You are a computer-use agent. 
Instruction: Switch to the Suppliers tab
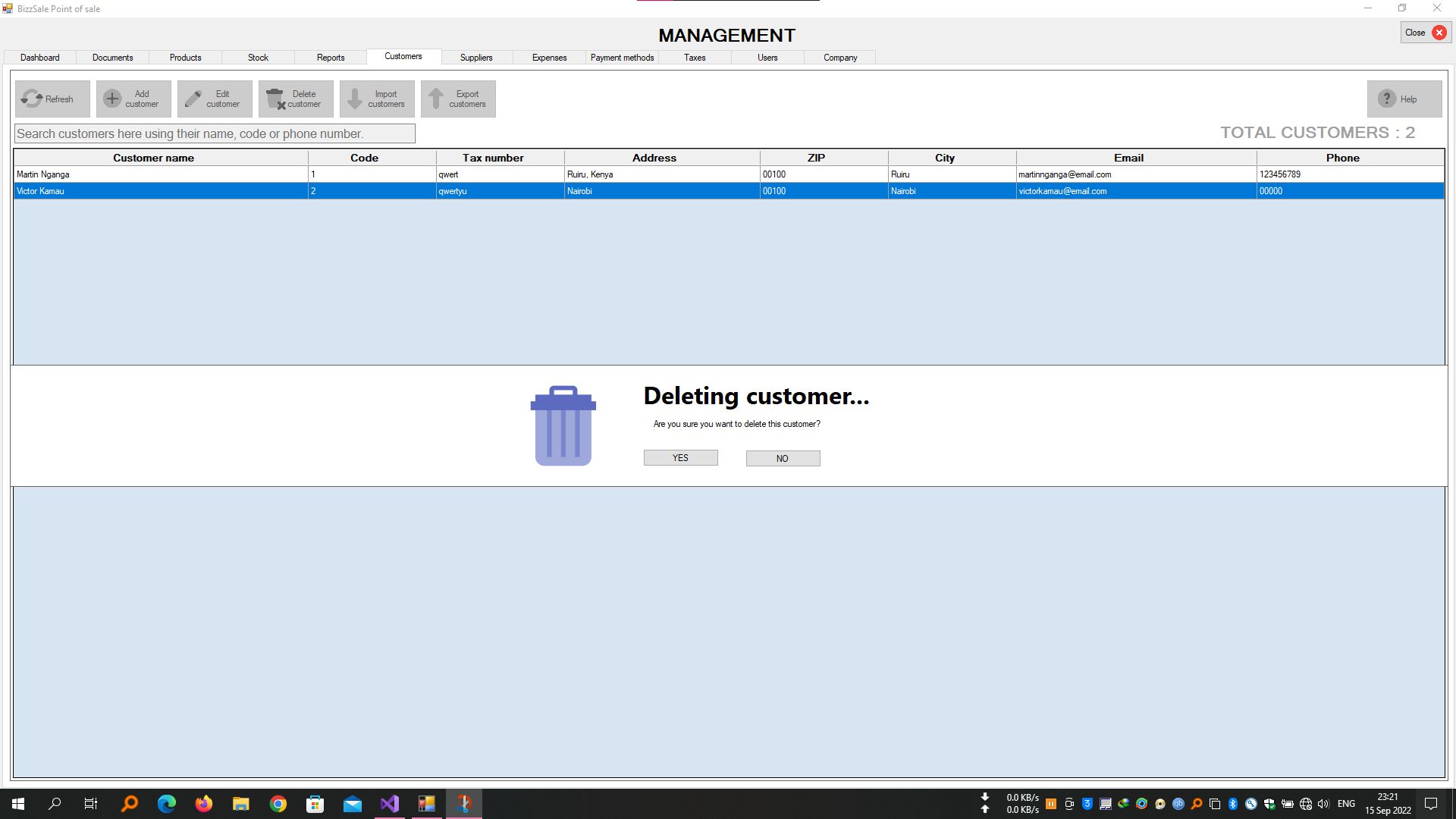(476, 58)
